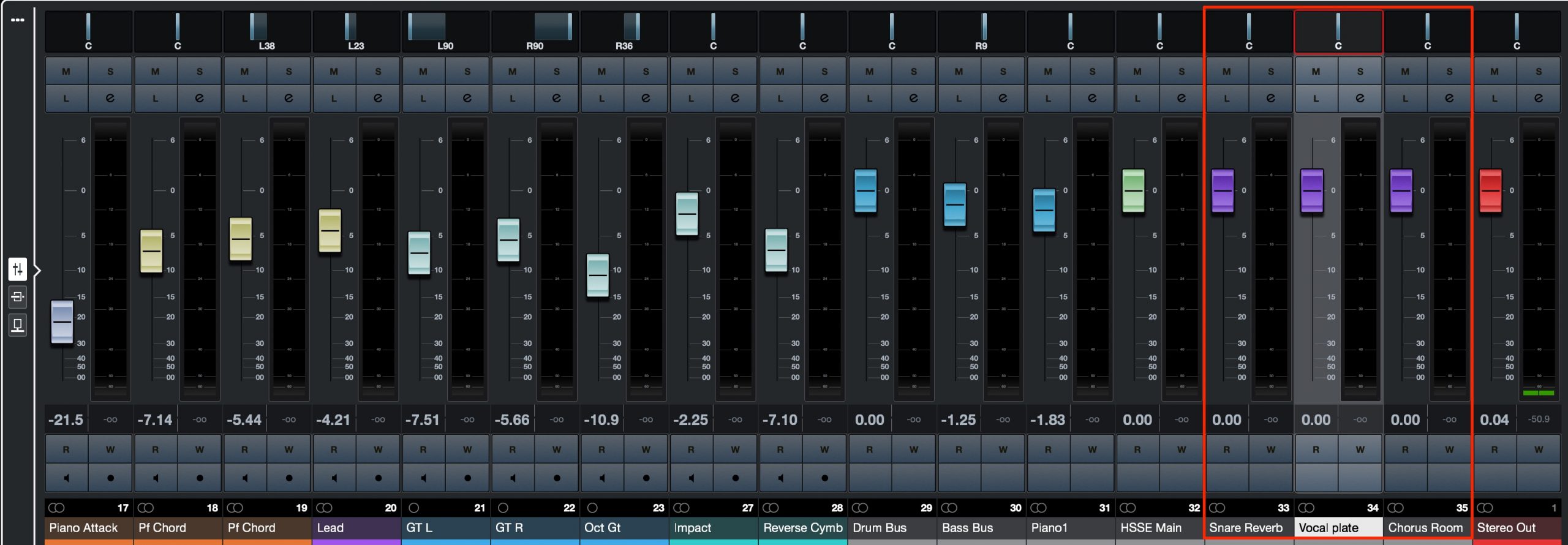Expand the left sidebar arrow handle
The width and height of the screenshot is (1568, 545).
37,269
